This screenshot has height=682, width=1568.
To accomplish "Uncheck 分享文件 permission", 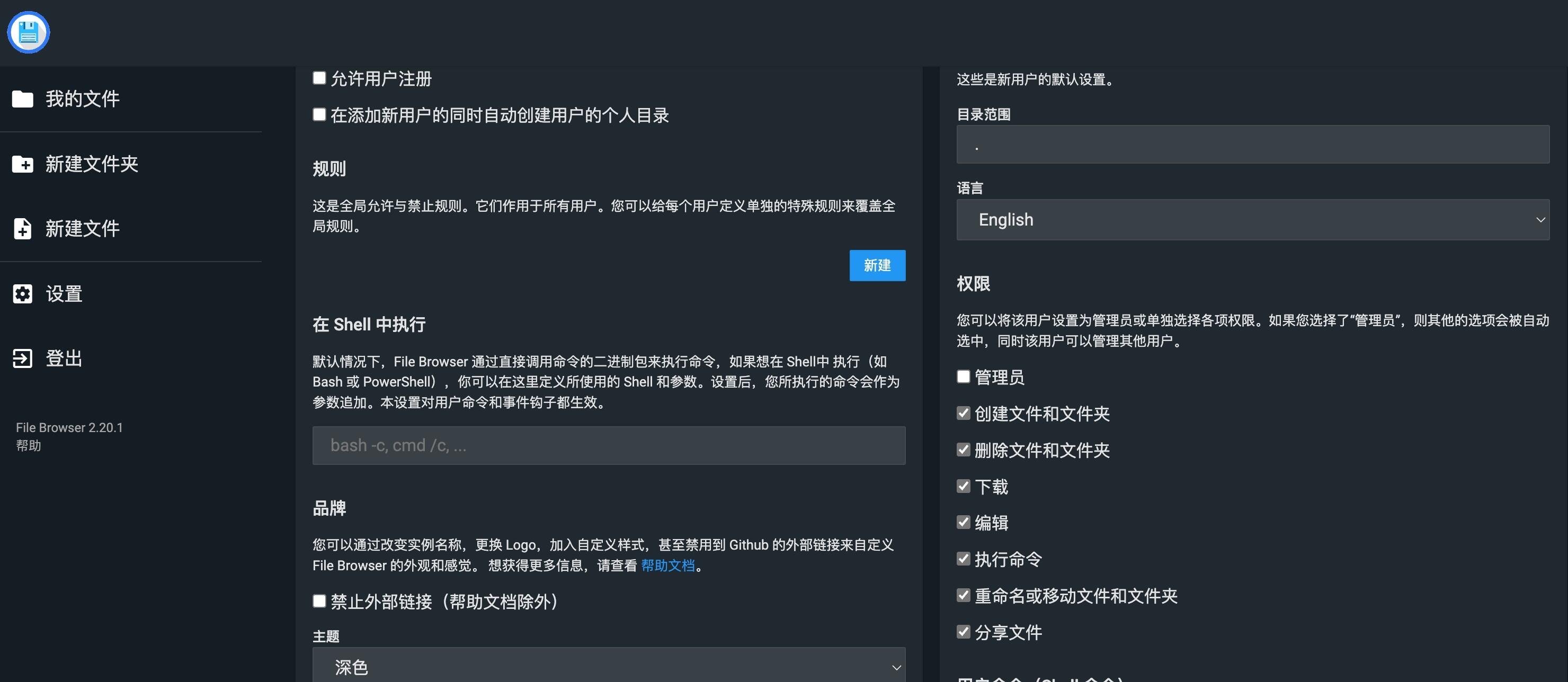I will [x=963, y=632].
